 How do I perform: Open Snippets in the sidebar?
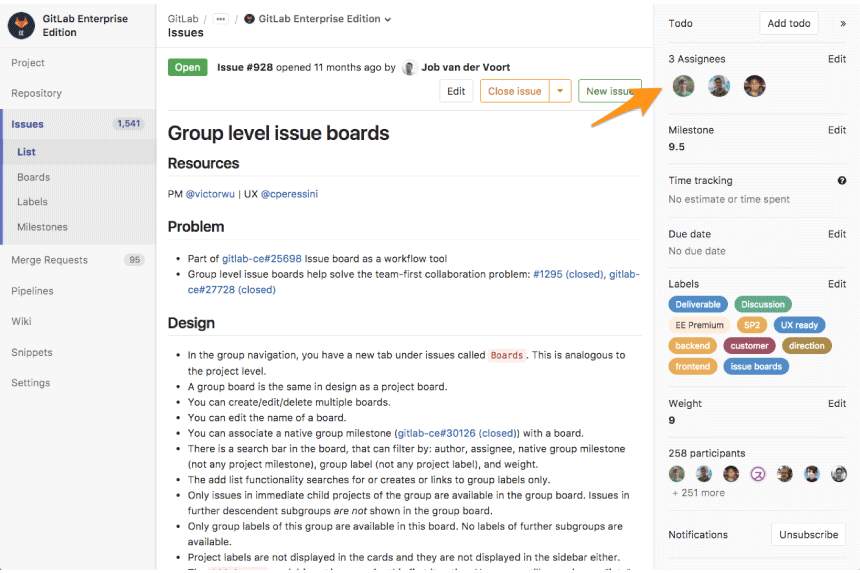pyautogui.click(x=32, y=353)
